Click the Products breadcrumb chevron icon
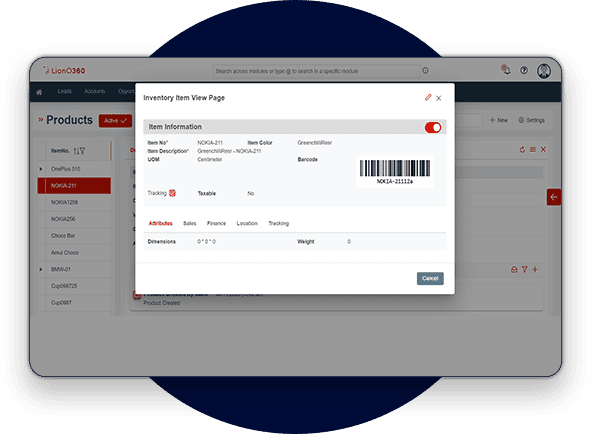 (x=40, y=120)
